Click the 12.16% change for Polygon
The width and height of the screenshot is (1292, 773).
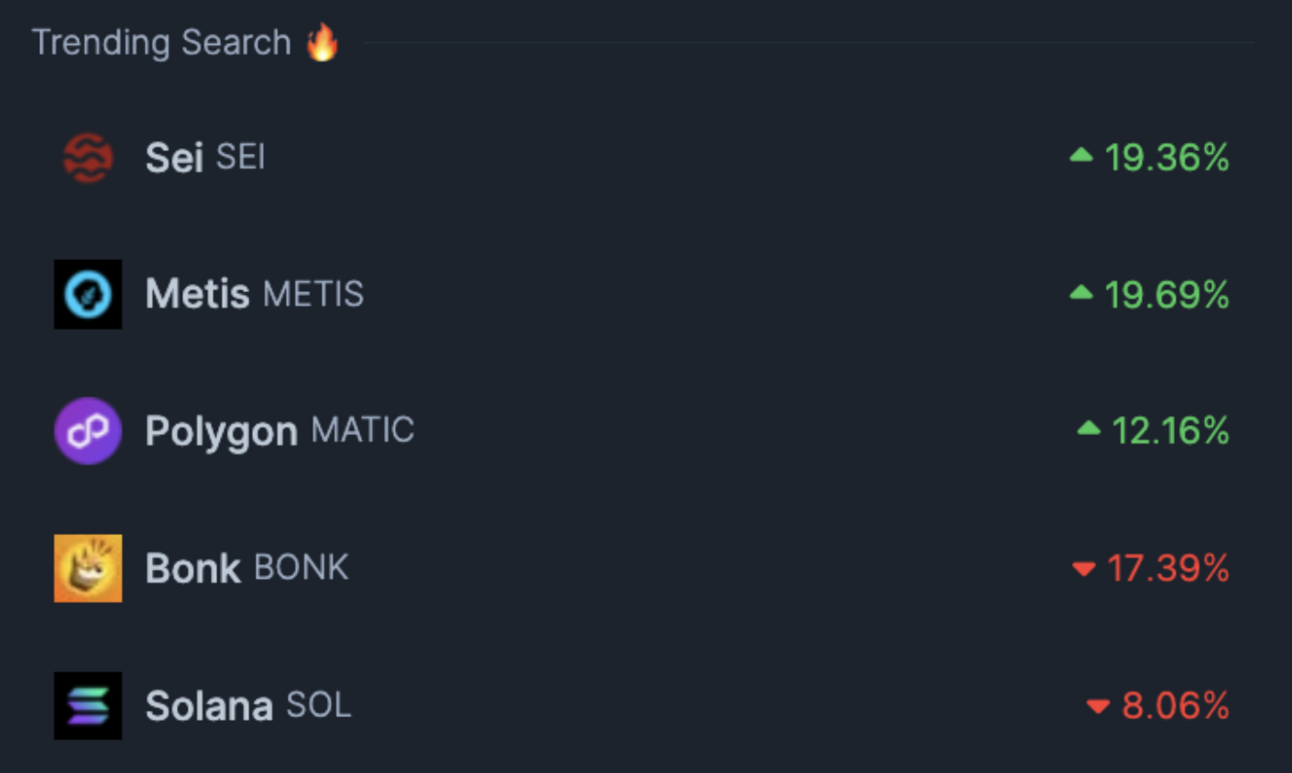click(1170, 431)
